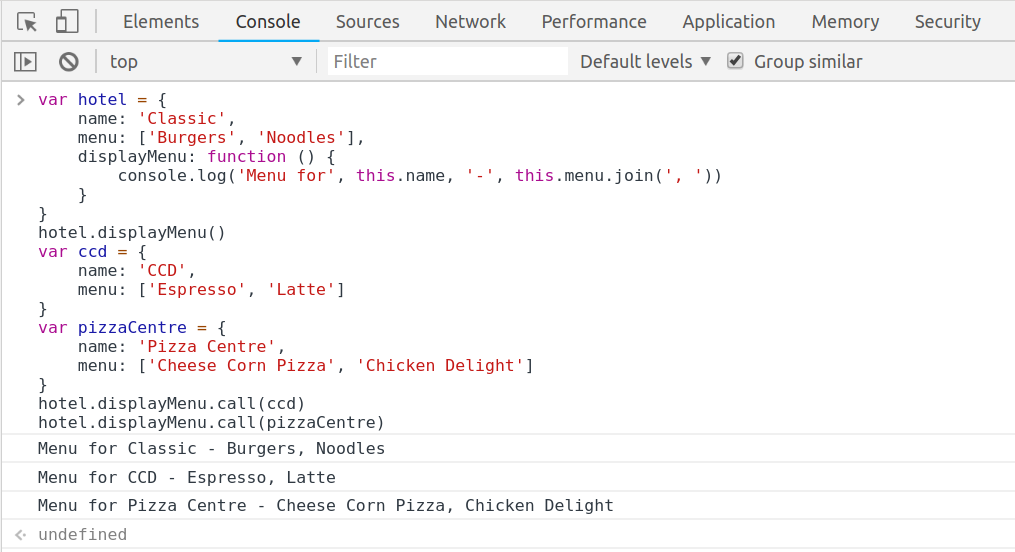
Task: Open the Network tab
Action: coord(471,21)
